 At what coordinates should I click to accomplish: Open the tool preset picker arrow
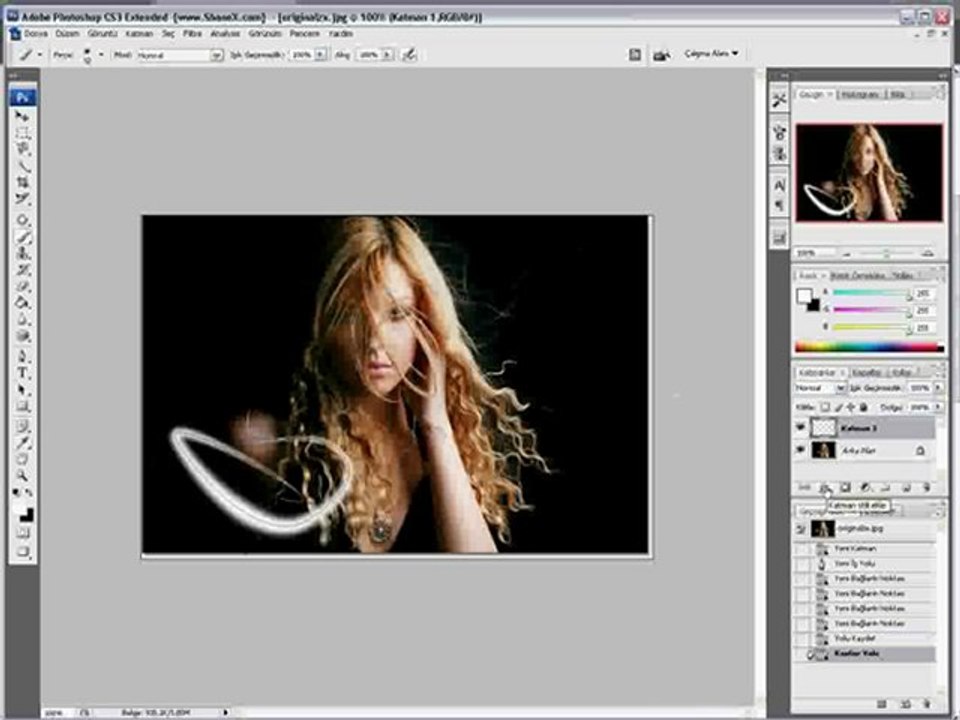tap(40, 54)
